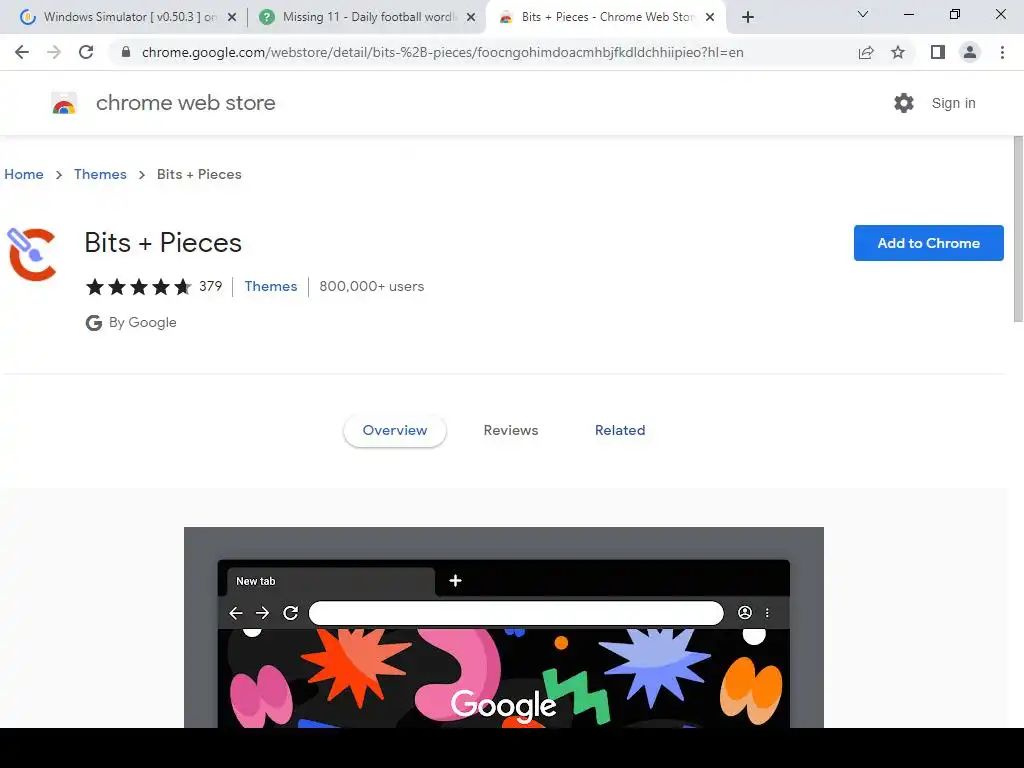Select the Bits + Pieces browser tab
Image resolution: width=1024 pixels, height=768 pixels.
click(x=607, y=18)
